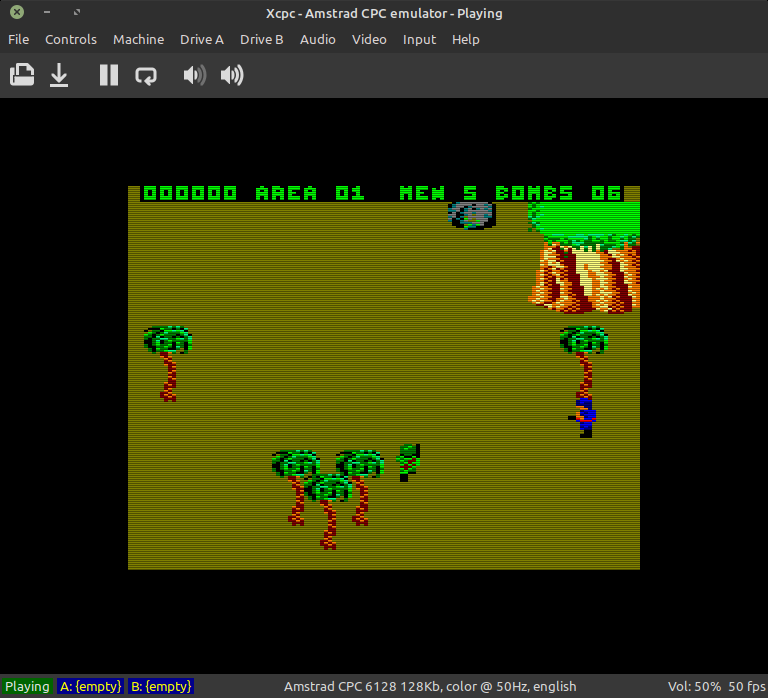Click the blue enemy soldier sprite
Screen dimensions: 768x698
(x=582, y=417)
